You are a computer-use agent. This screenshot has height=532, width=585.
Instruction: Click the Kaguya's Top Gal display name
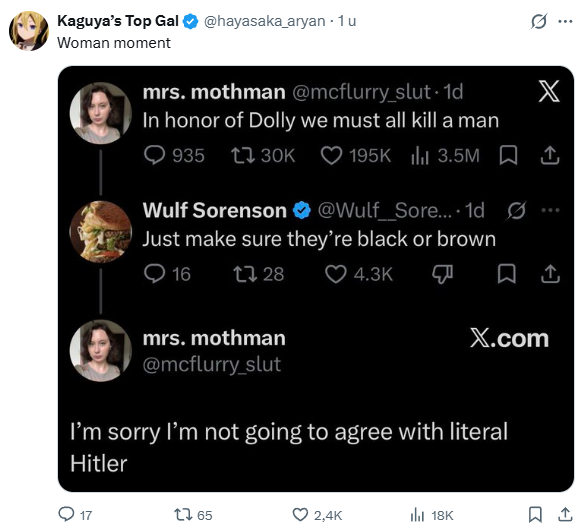tap(118, 21)
